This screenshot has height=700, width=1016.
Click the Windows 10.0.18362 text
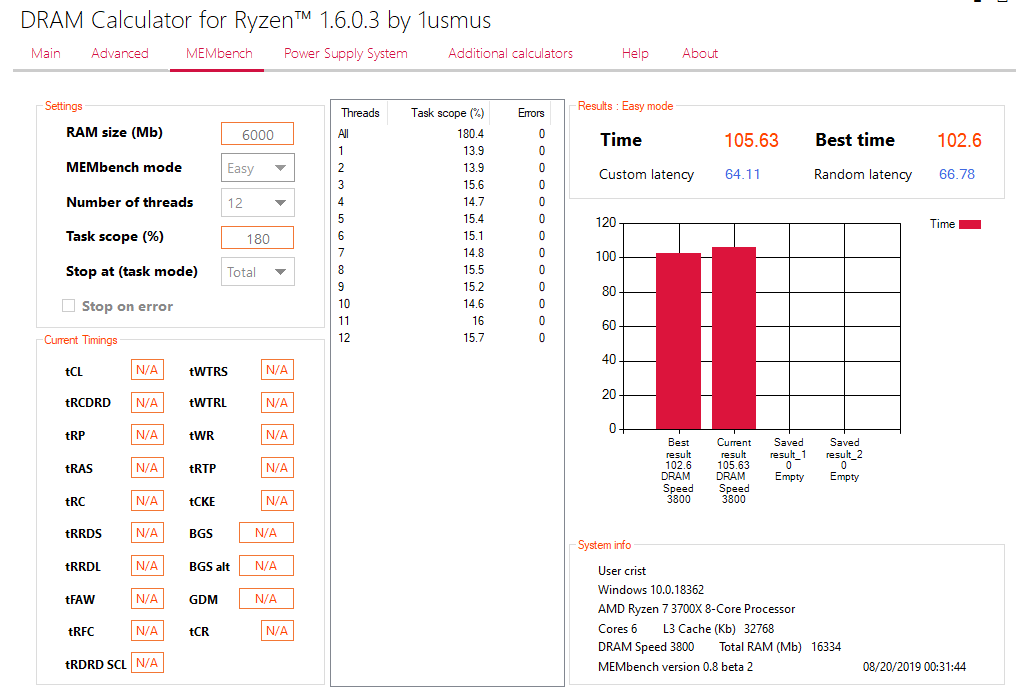(651, 590)
